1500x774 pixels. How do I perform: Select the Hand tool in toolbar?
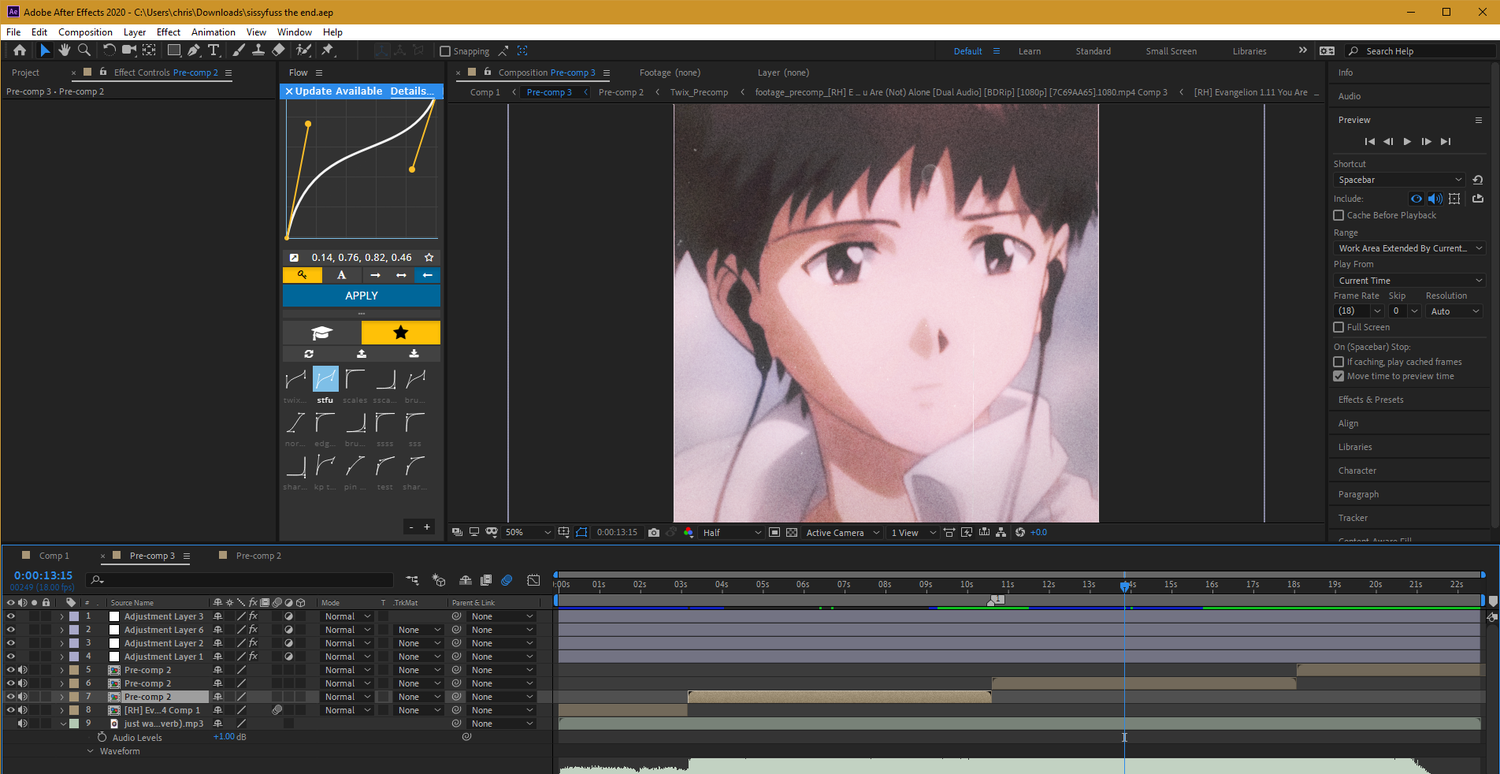[x=64, y=50]
